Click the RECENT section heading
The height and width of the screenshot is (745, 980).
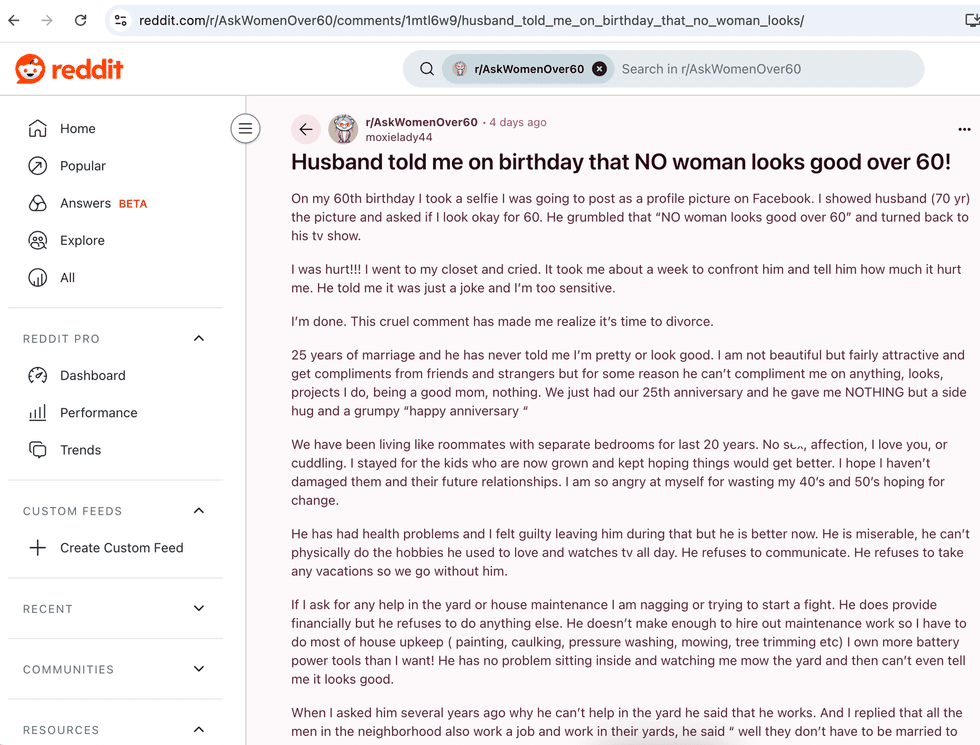48,609
